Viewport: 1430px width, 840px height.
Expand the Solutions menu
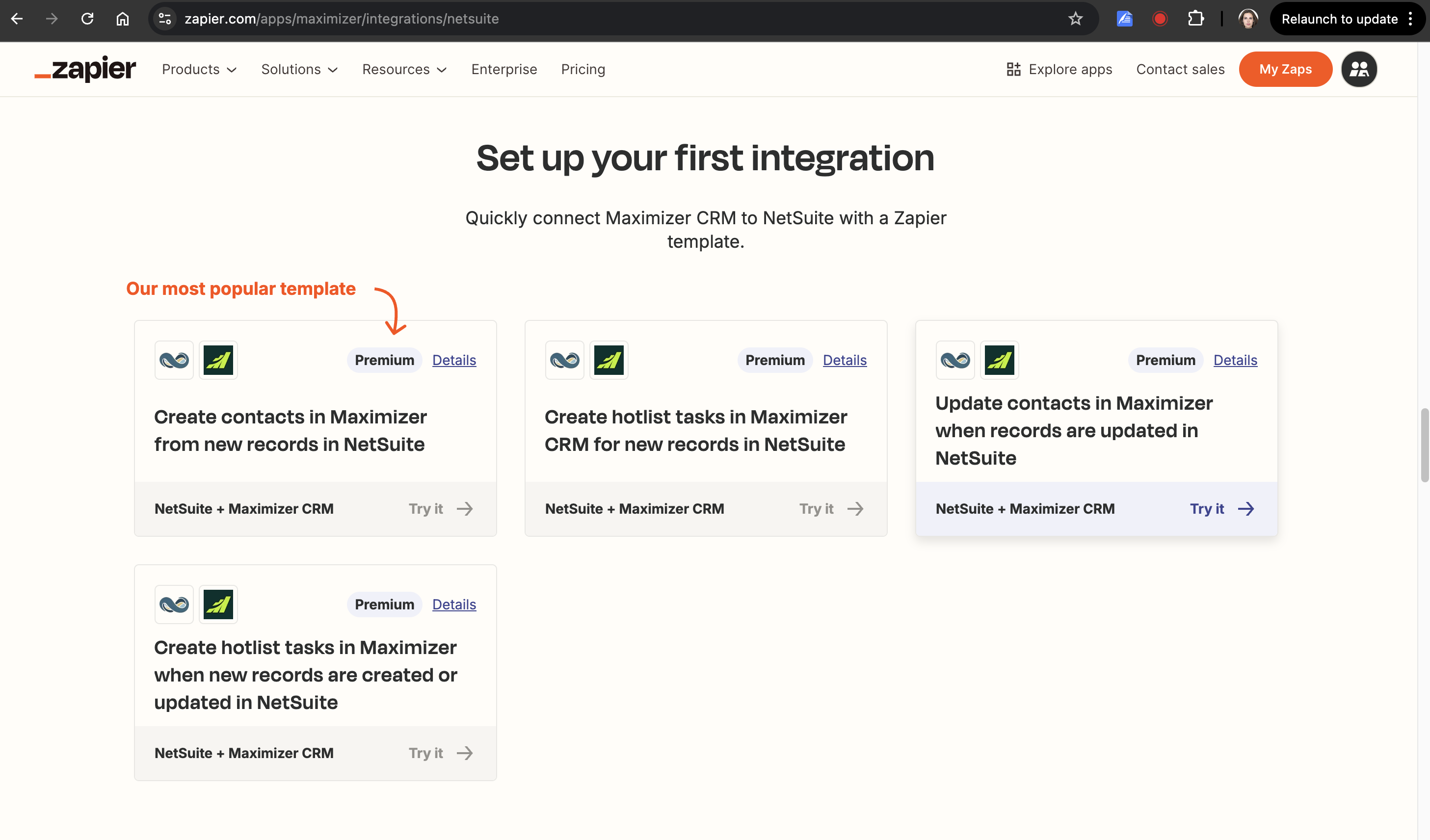click(x=300, y=69)
